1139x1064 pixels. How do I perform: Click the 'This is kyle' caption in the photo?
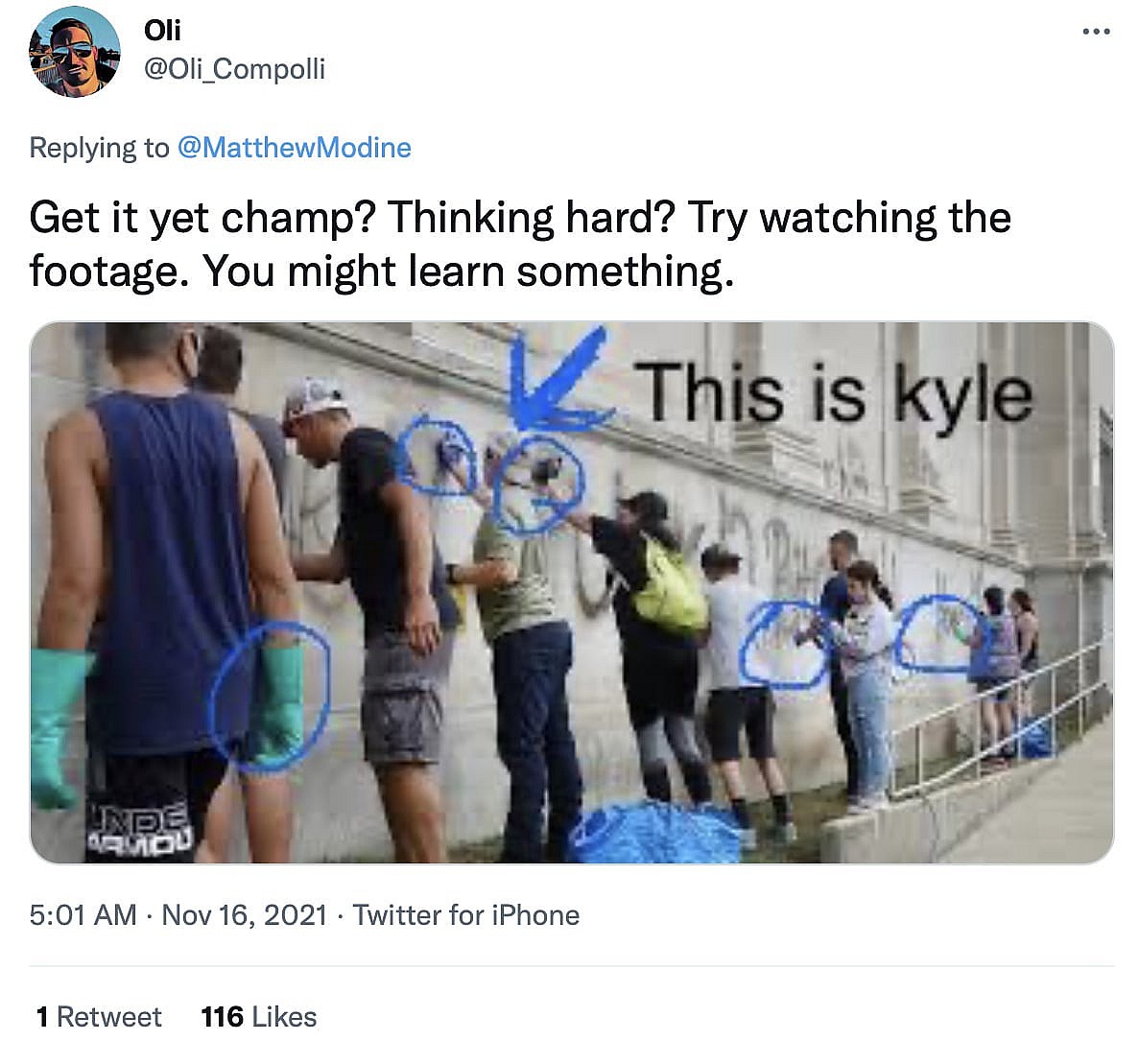click(x=837, y=393)
